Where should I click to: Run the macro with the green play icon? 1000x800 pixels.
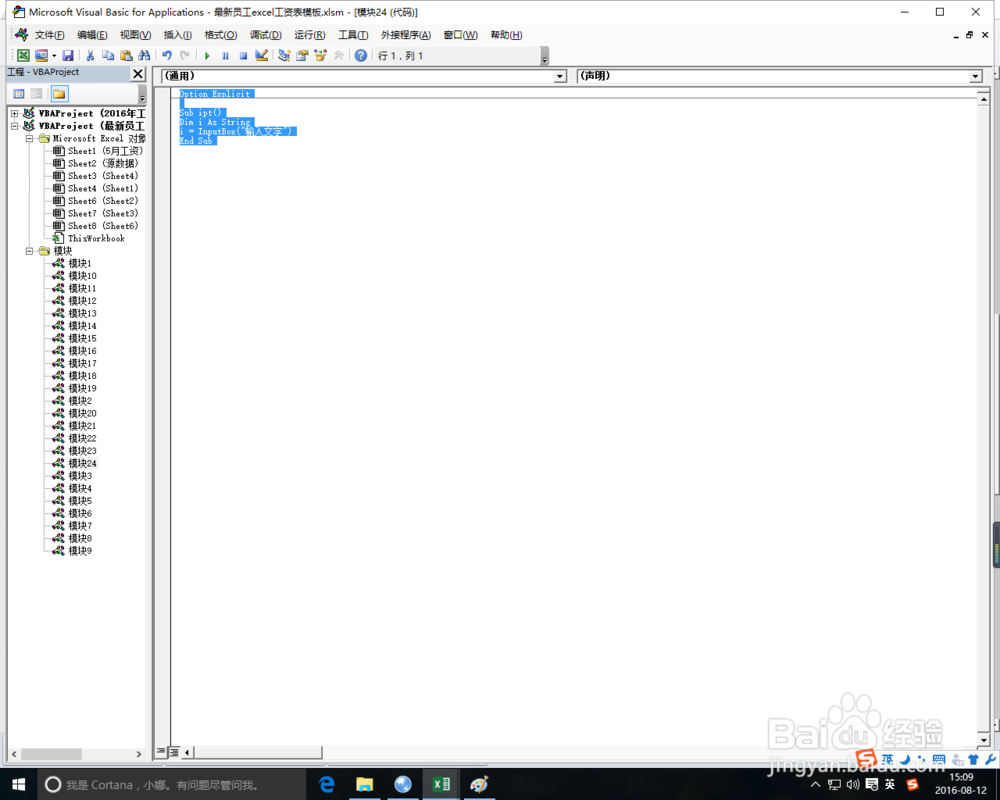pos(207,56)
